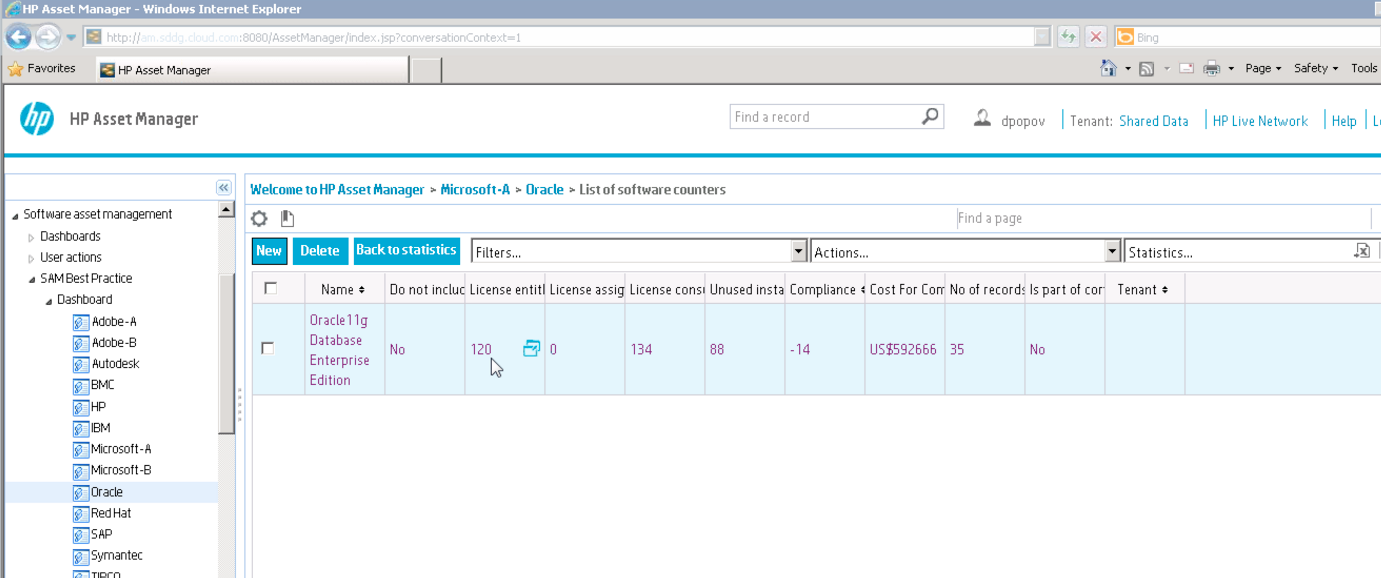This screenshot has width=1381, height=578.
Task: Open the address bar history dropdown
Action: pos(1043,37)
